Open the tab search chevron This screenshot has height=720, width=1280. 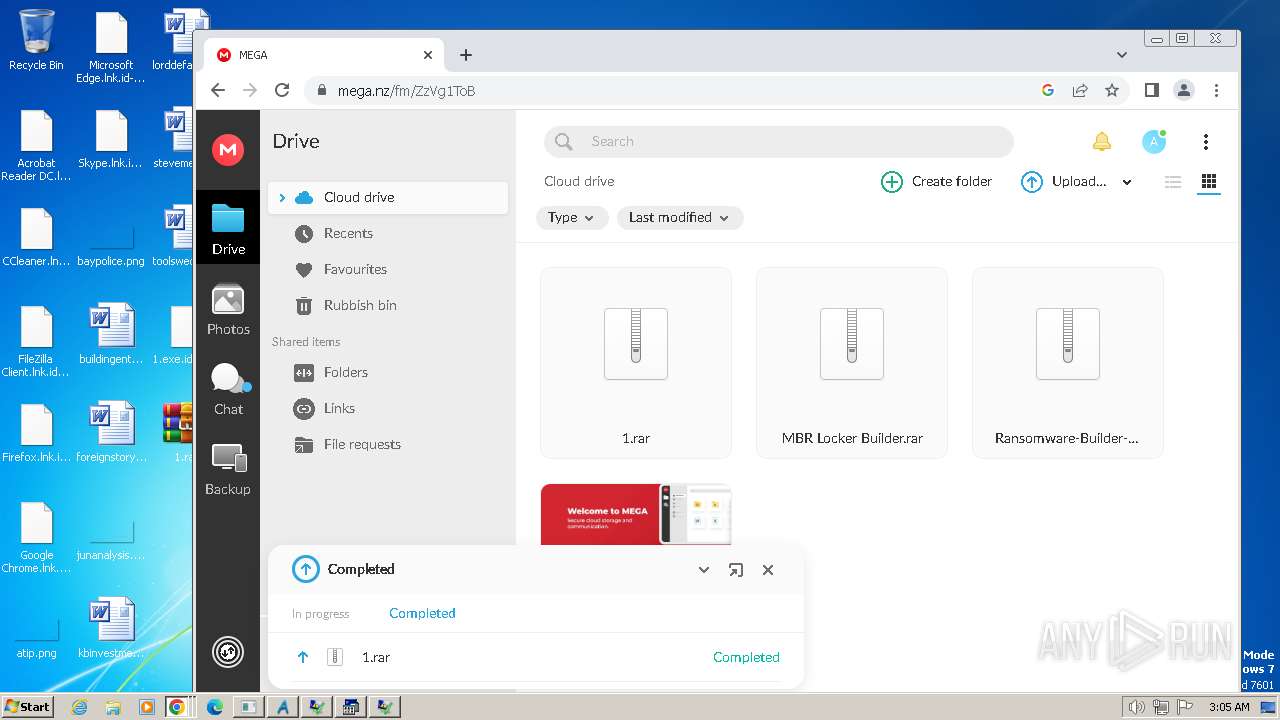point(1122,55)
